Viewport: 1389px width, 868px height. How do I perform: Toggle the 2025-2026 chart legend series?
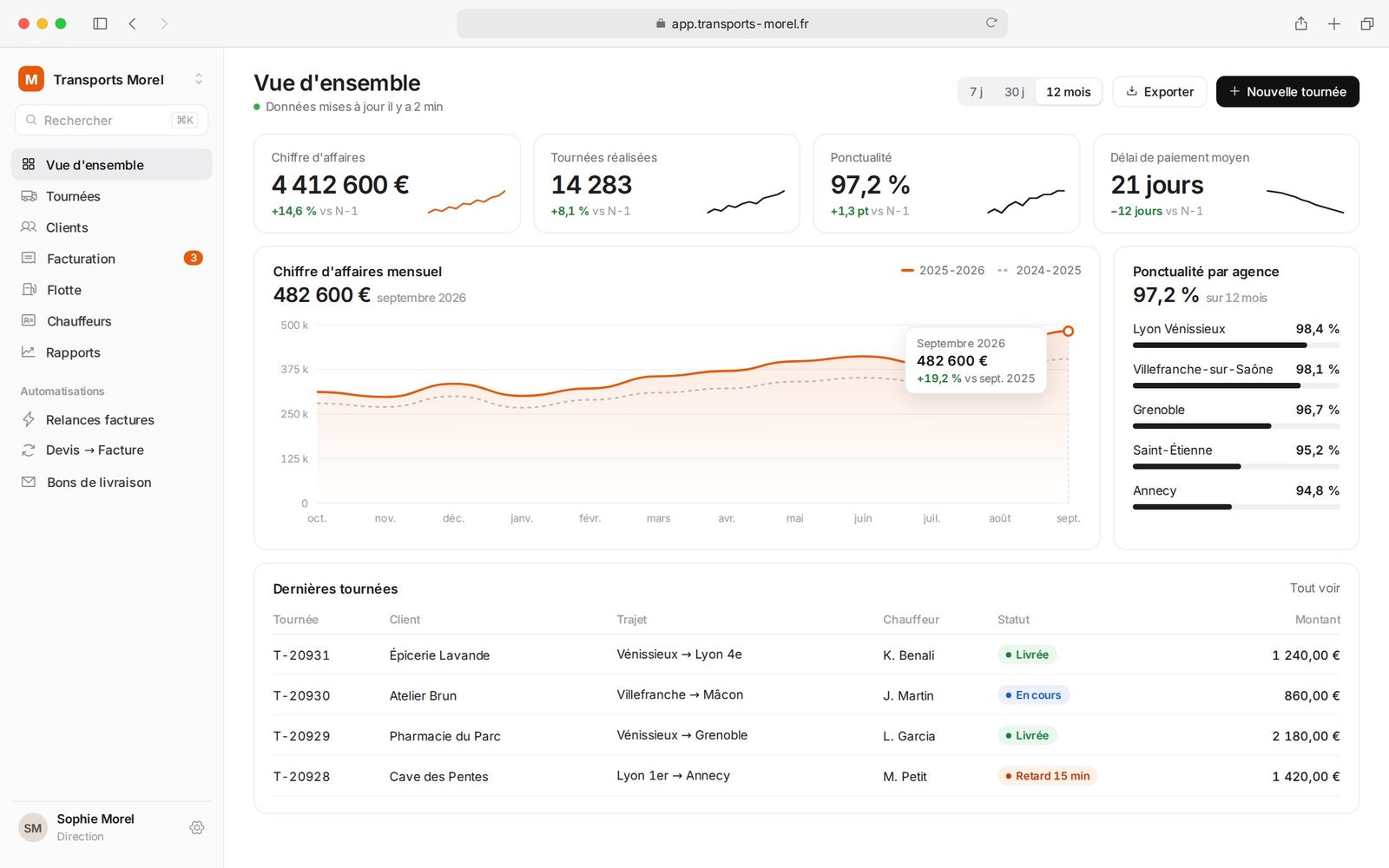tap(943, 271)
